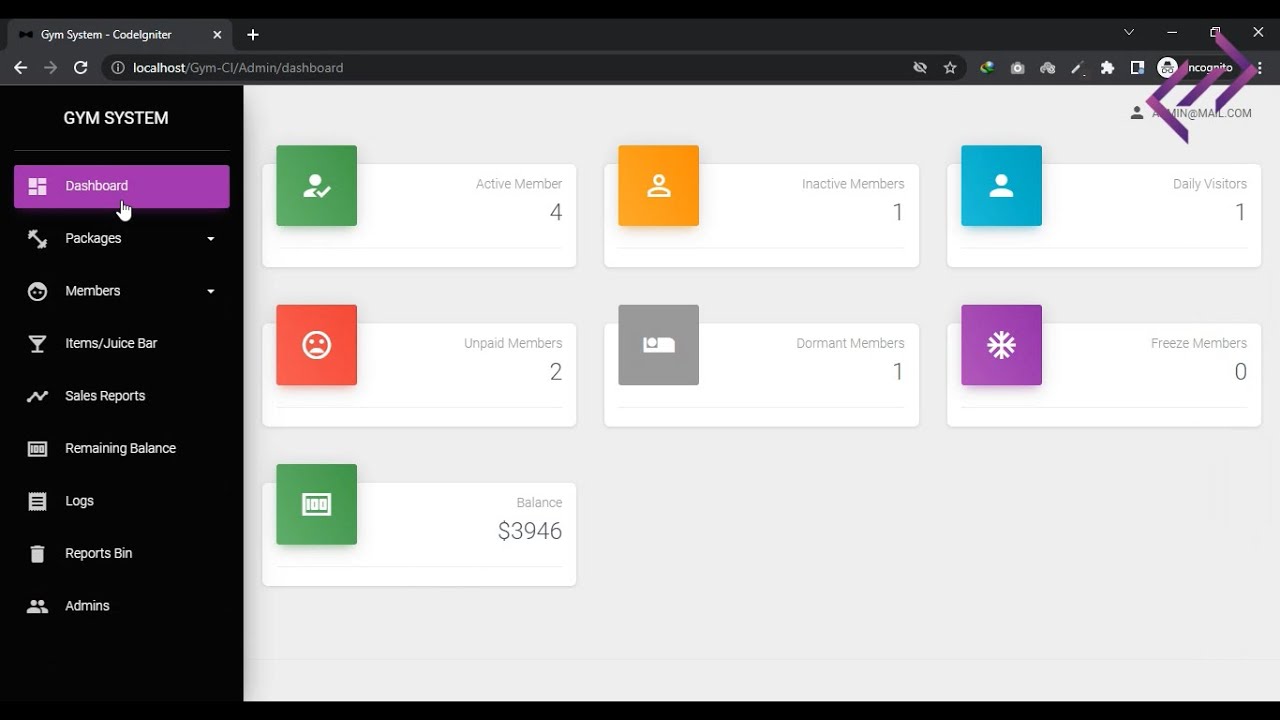1280x720 pixels.
Task: Click the Admins people icon
Action: (x=37, y=606)
